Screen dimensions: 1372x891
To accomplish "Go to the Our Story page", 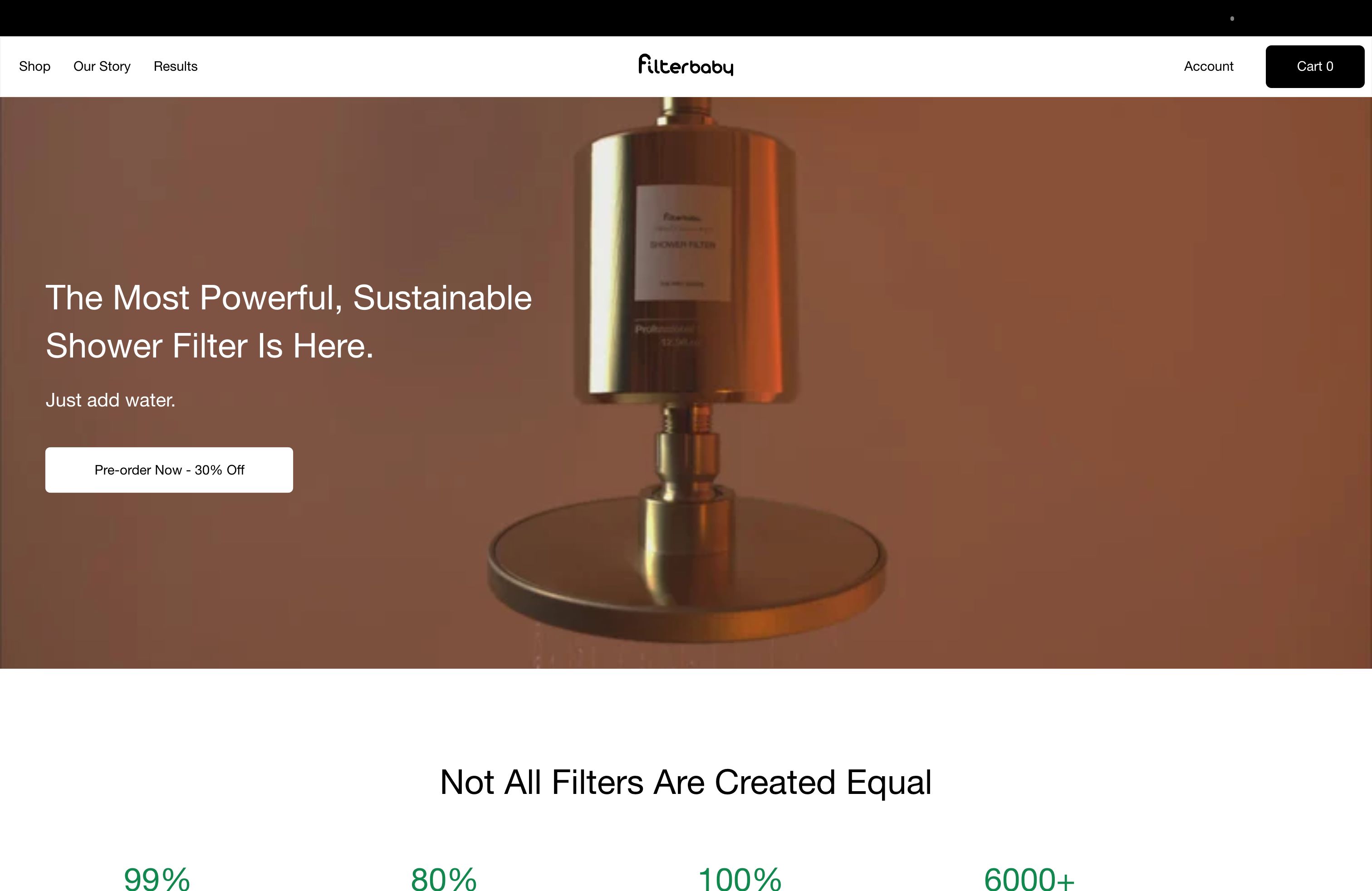I will pyautogui.click(x=102, y=66).
